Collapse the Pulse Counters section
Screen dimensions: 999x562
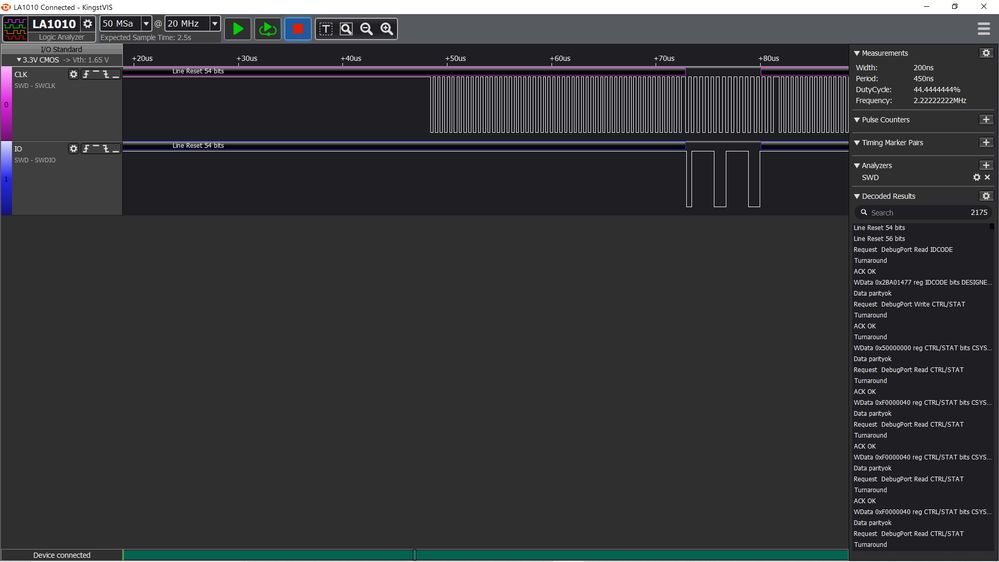[x=857, y=120]
